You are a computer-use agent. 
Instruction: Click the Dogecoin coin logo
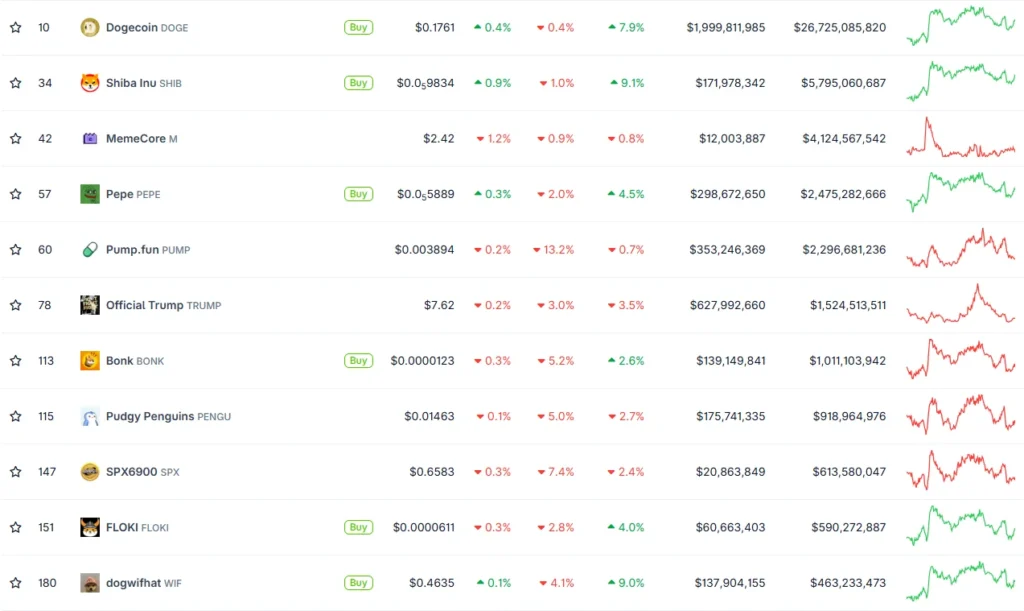click(89, 27)
